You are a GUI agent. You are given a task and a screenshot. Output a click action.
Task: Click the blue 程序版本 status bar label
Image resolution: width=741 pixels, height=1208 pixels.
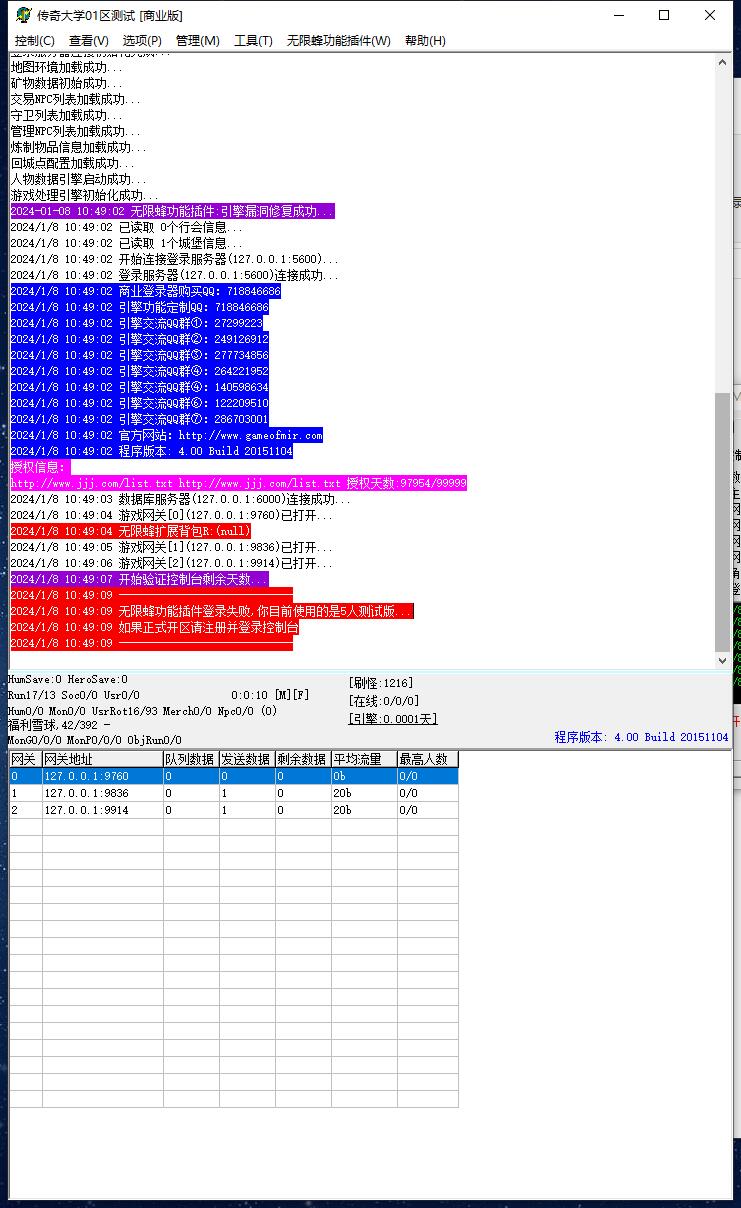pos(642,737)
